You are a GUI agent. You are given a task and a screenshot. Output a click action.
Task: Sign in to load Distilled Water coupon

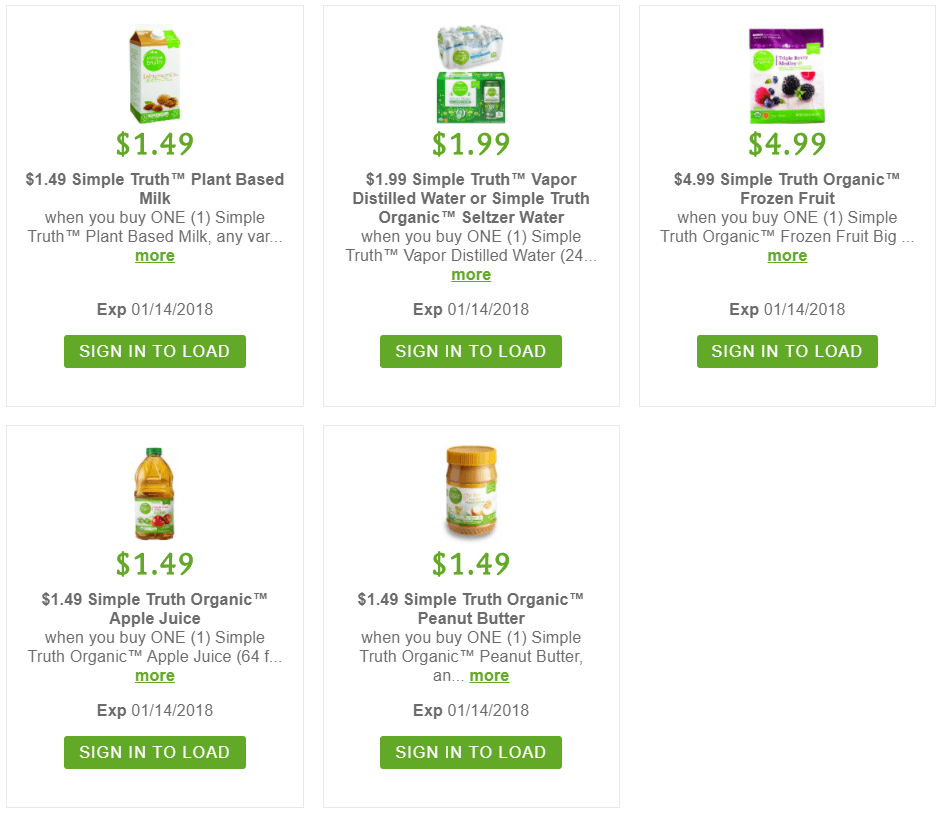(x=471, y=351)
